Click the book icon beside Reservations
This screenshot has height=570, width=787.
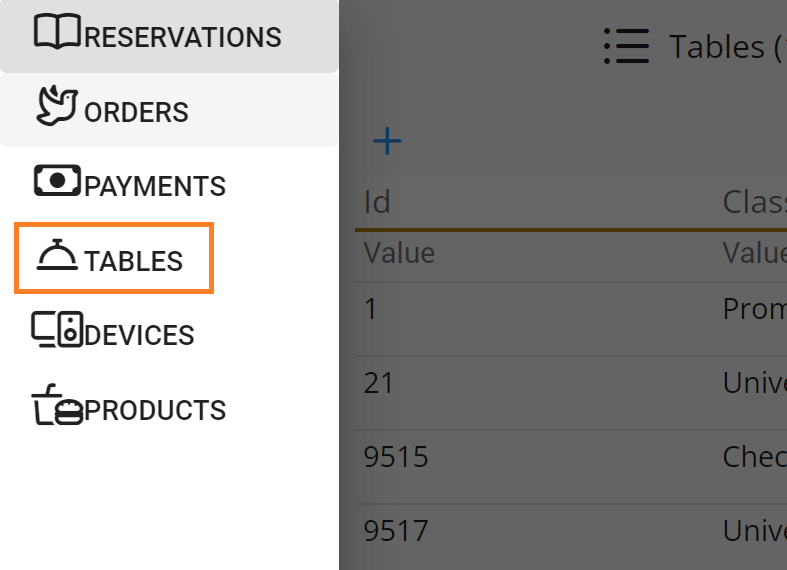pyautogui.click(x=57, y=33)
